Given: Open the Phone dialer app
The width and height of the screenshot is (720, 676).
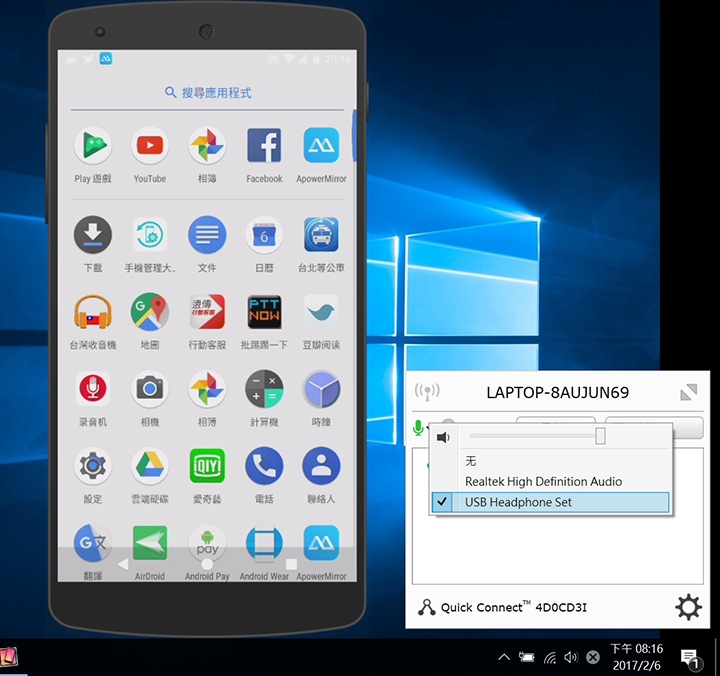Looking at the screenshot, I should (x=264, y=466).
